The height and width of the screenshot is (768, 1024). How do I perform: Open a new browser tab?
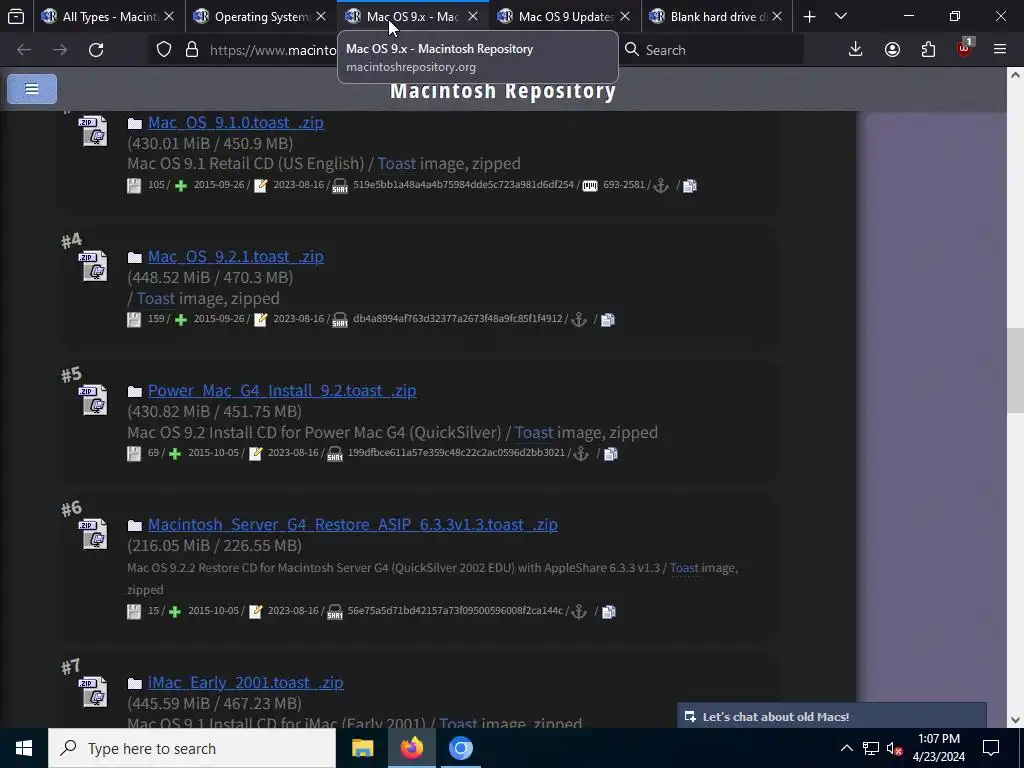click(x=809, y=16)
